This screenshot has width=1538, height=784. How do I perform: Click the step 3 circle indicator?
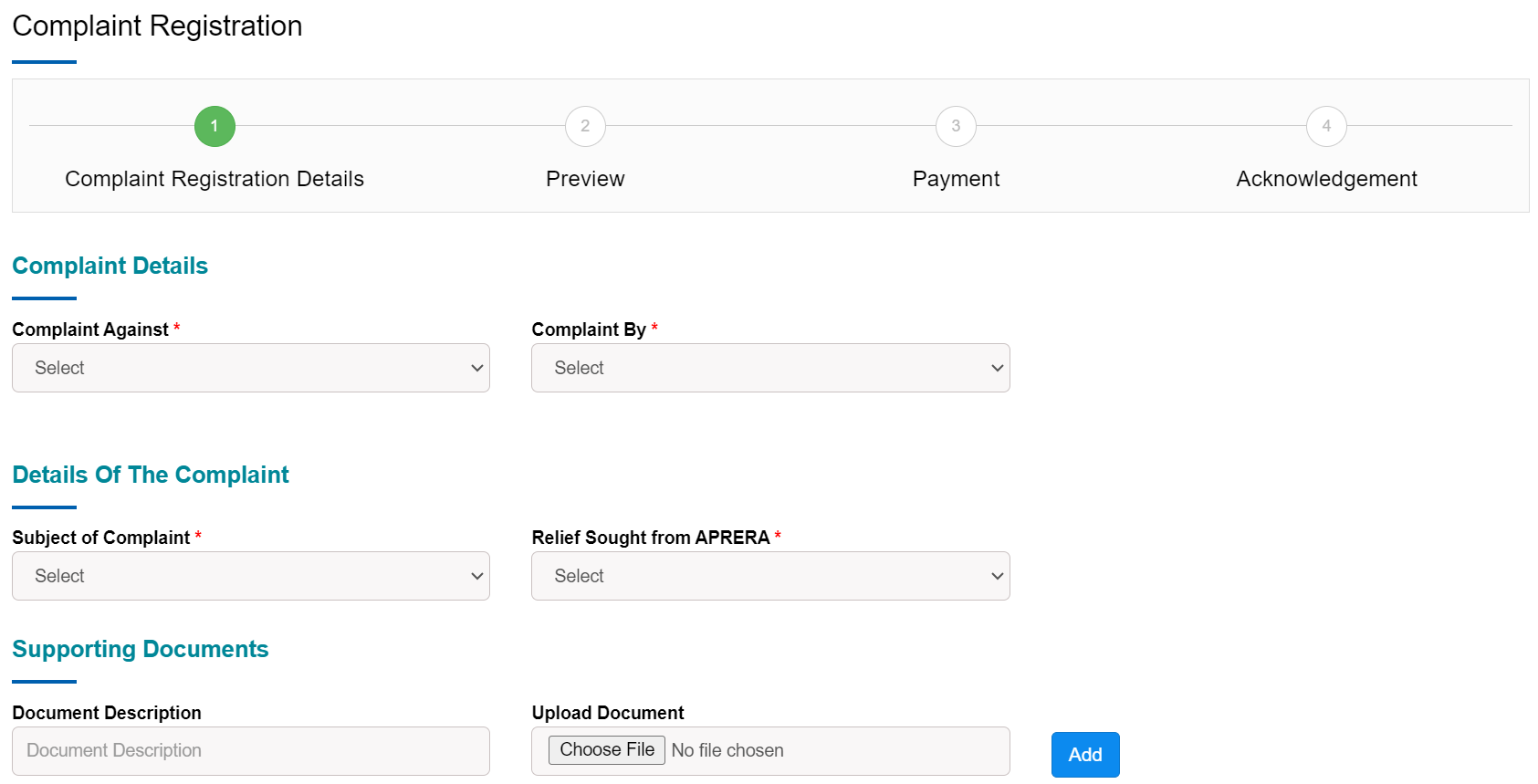[956, 126]
